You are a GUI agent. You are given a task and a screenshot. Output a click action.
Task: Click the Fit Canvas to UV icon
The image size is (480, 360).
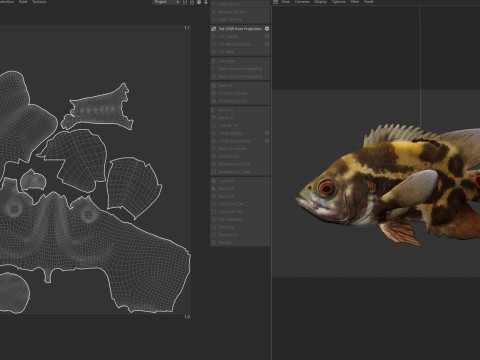(x=214, y=101)
